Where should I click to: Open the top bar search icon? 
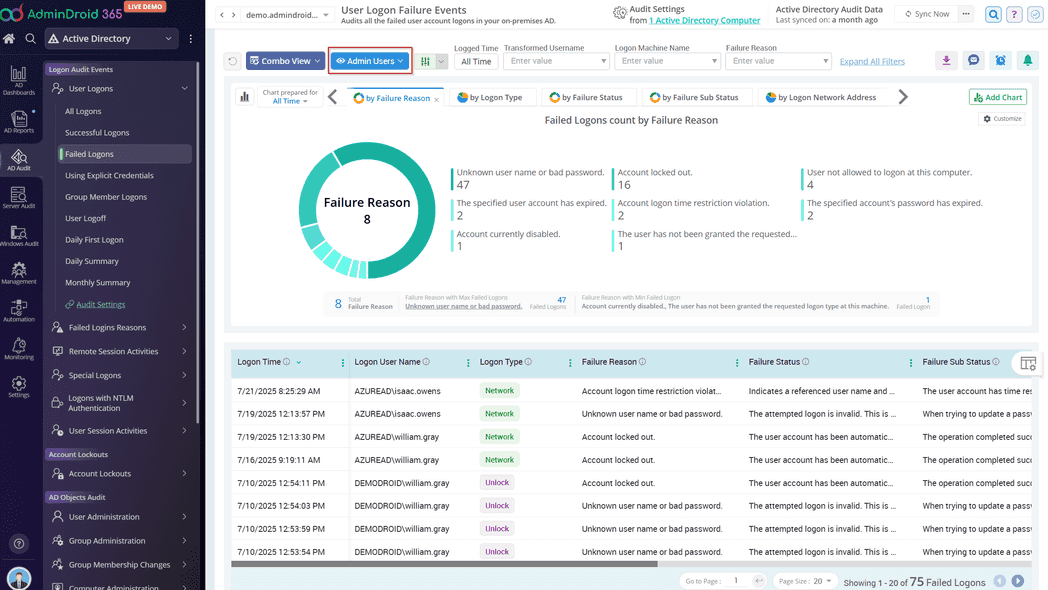[993, 14]
